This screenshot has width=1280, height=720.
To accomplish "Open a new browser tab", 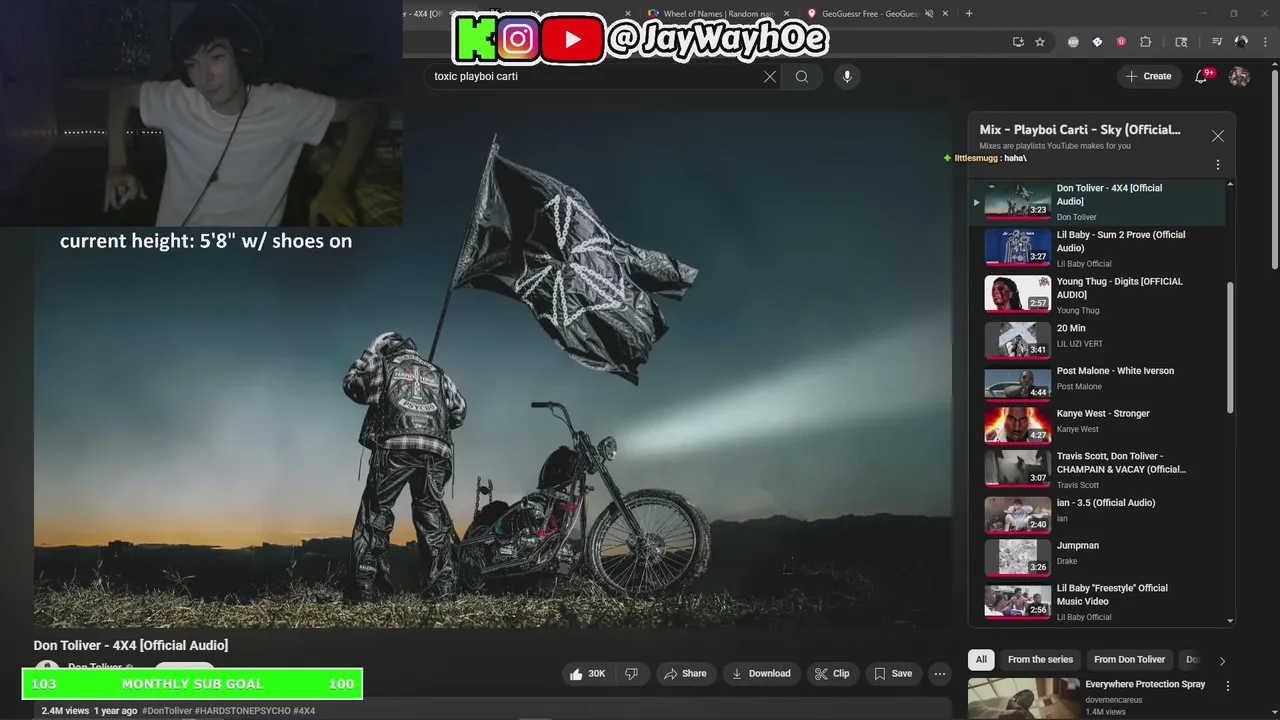I will point(969,14).
